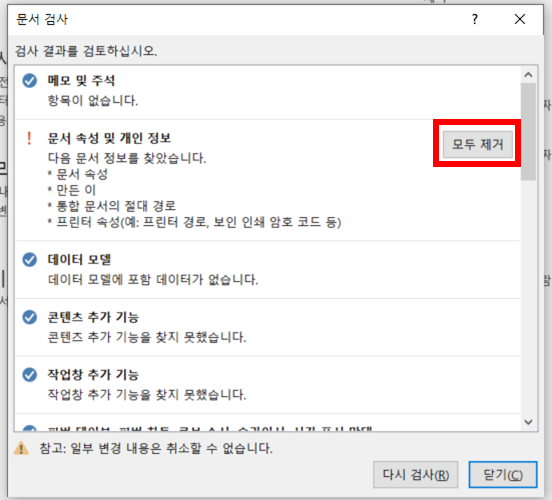Click the checkmark icon beside 콘텐츠 추가 기능
Image resolution: width=552 pixels, height=500 pixels.
[30, 317]
